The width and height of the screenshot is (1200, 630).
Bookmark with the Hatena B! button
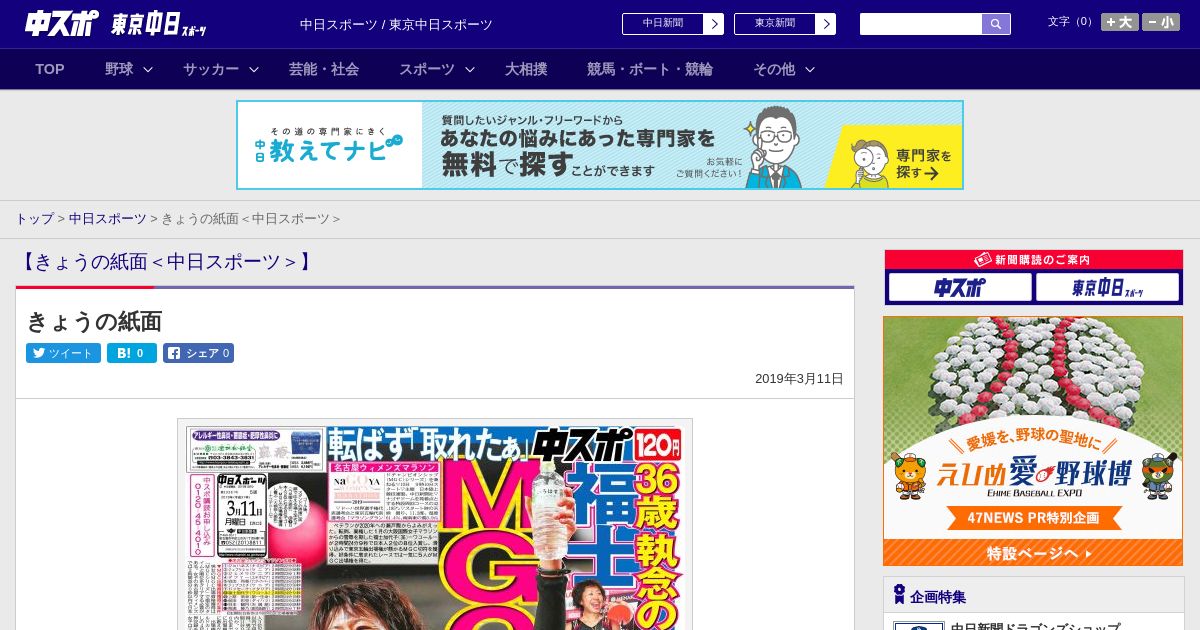click(x=132, y=353)
